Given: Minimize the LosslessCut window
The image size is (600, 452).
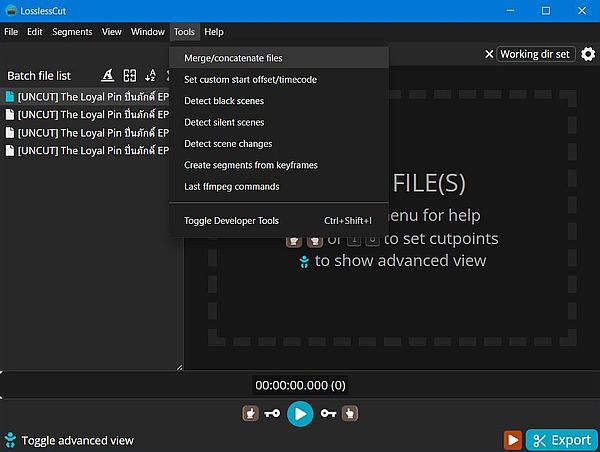Looking at the screenshot, I should pos(510,11).
